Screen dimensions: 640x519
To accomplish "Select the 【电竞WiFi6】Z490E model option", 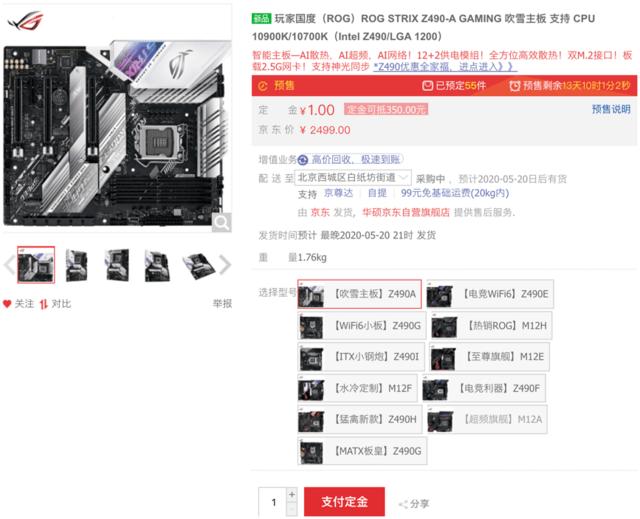I will point(490,294).
